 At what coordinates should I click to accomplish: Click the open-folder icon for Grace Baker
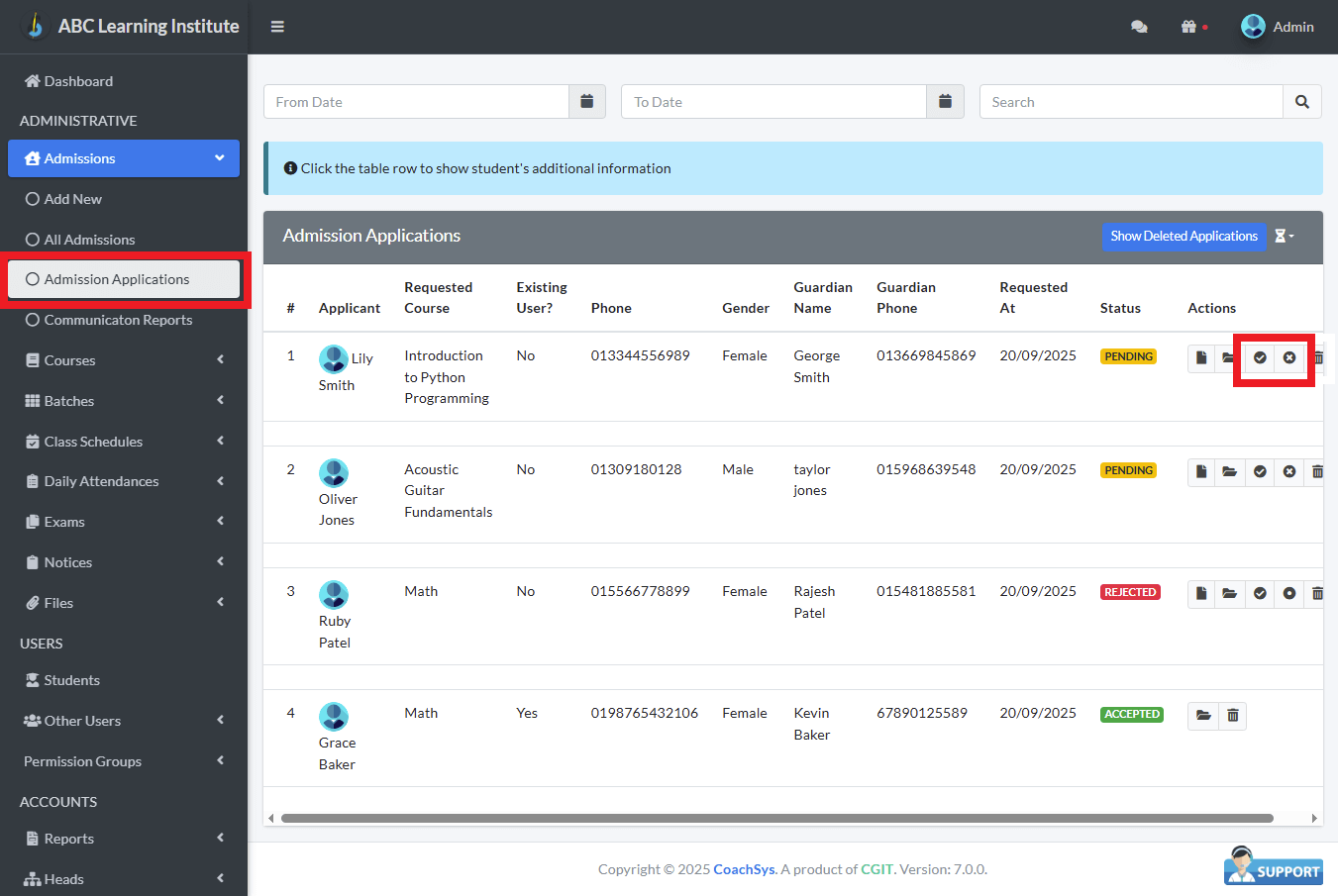click(x=1203, y=715)
